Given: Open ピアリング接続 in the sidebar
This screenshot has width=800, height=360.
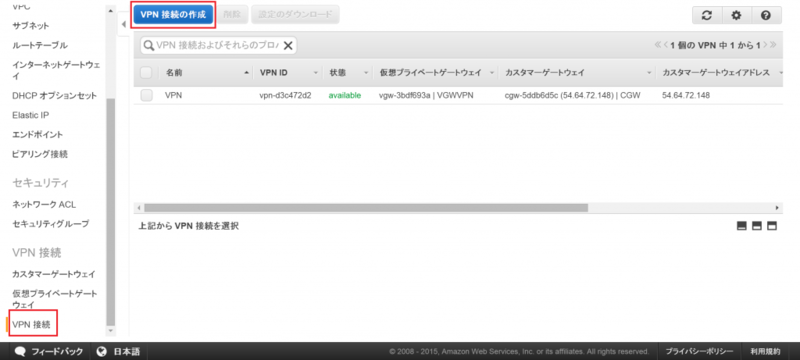Looking at the screenshot, I should click(x=40, y=154).
